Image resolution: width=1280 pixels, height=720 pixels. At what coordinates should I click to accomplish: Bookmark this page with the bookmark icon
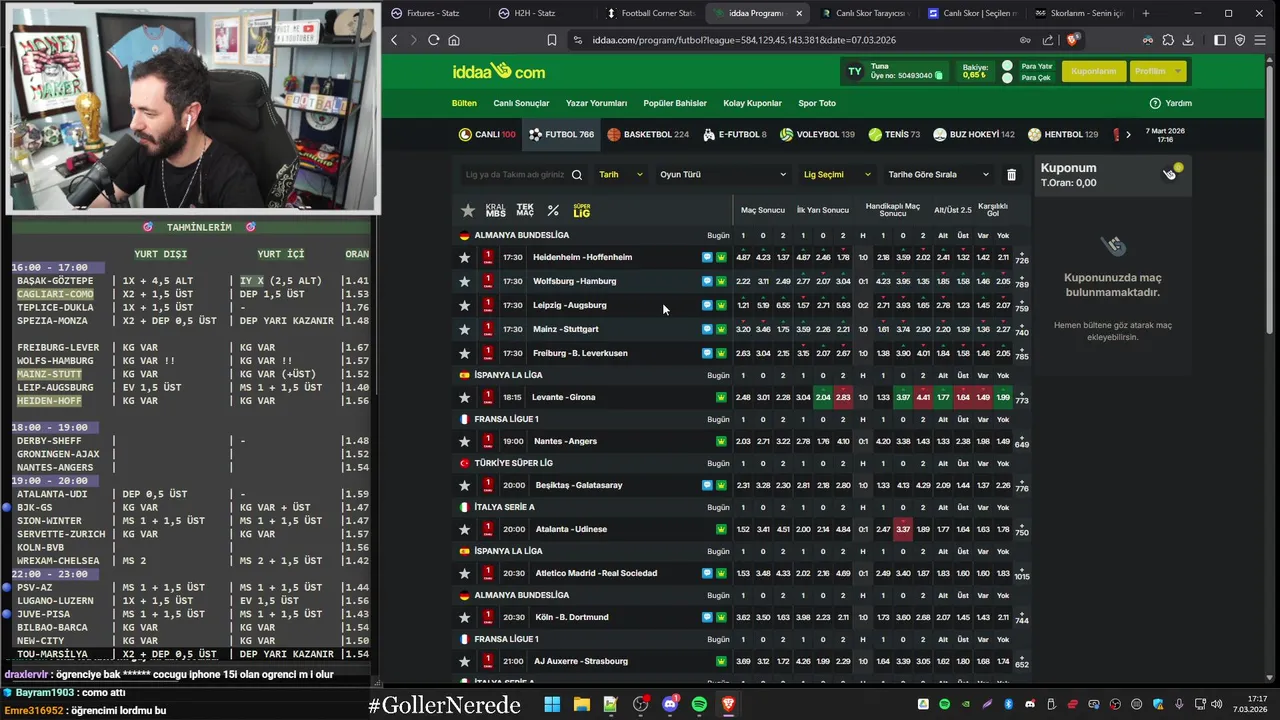551,40
